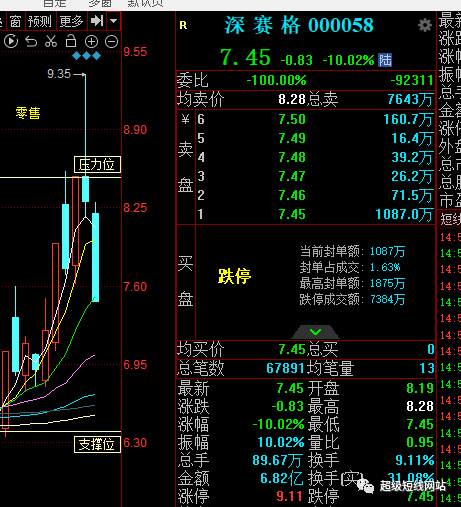461x507 pixels.
Task: Zoom out with the minus circle icon
Action: (x=111, y=42)
